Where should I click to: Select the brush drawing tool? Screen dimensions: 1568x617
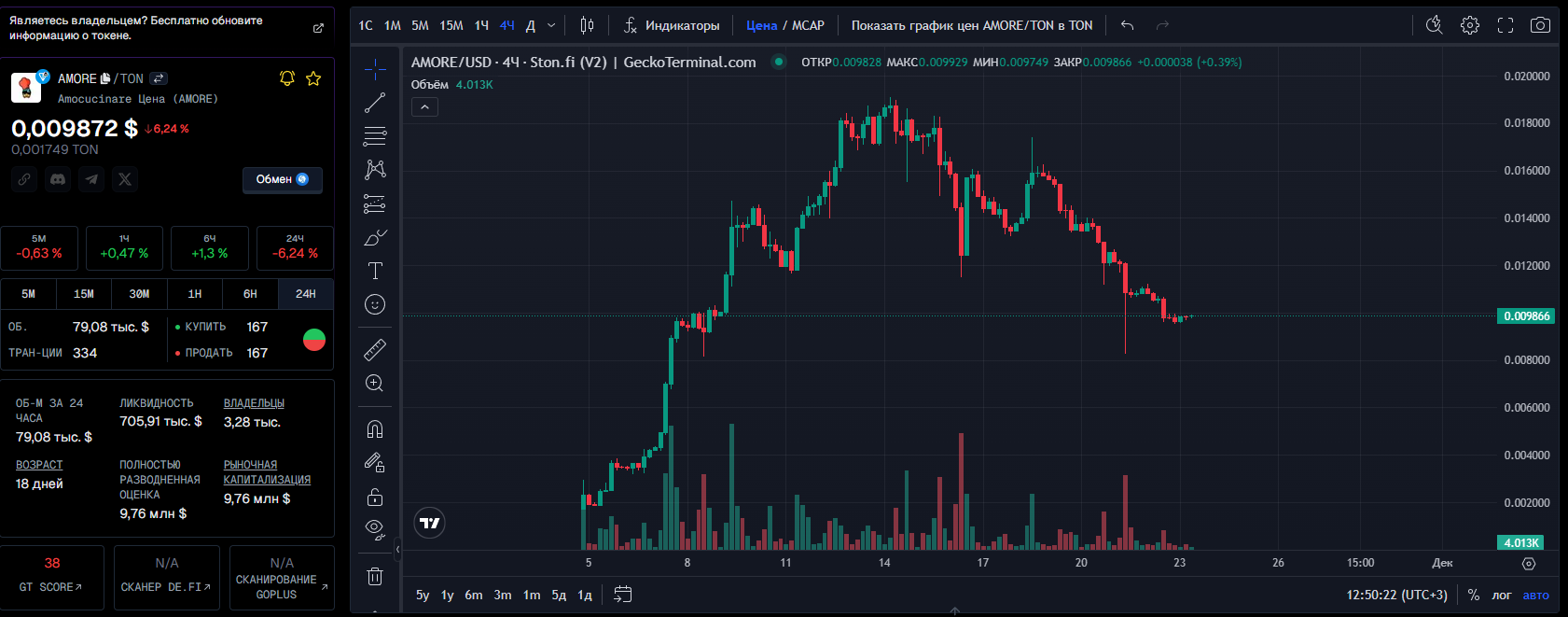click(375, 237)
